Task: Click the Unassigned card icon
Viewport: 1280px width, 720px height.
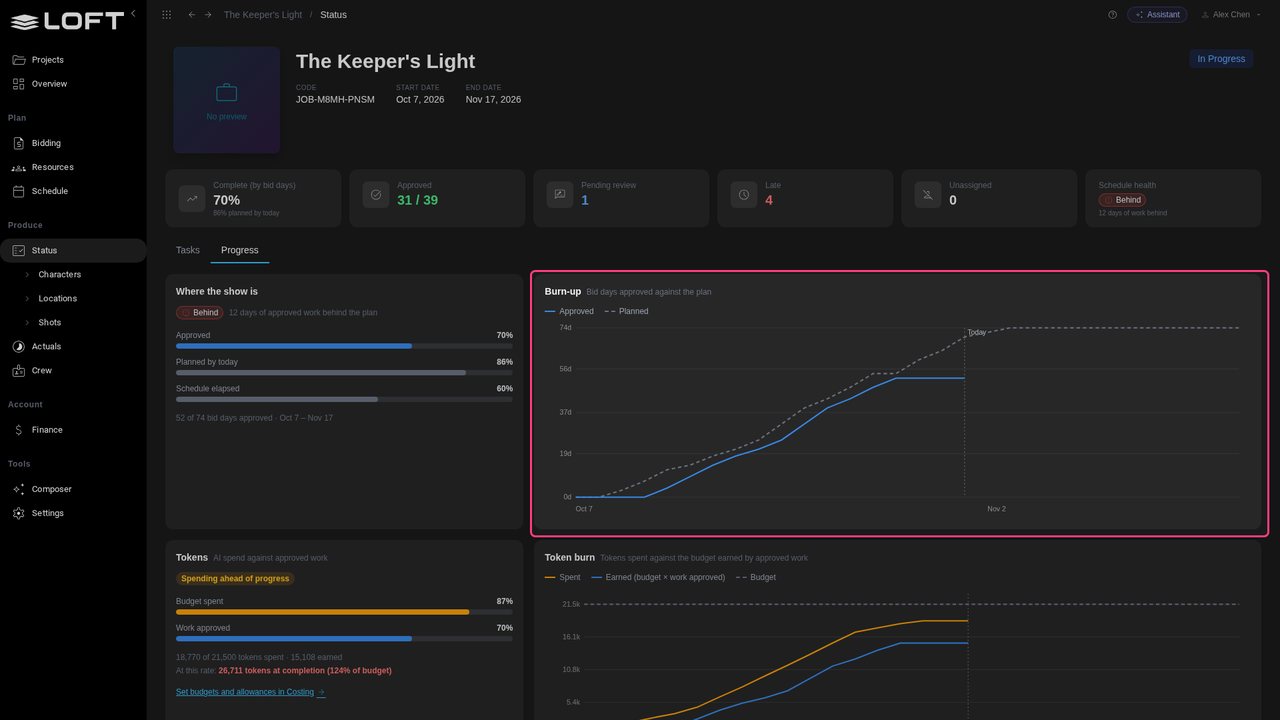Action: coord(928,195)
